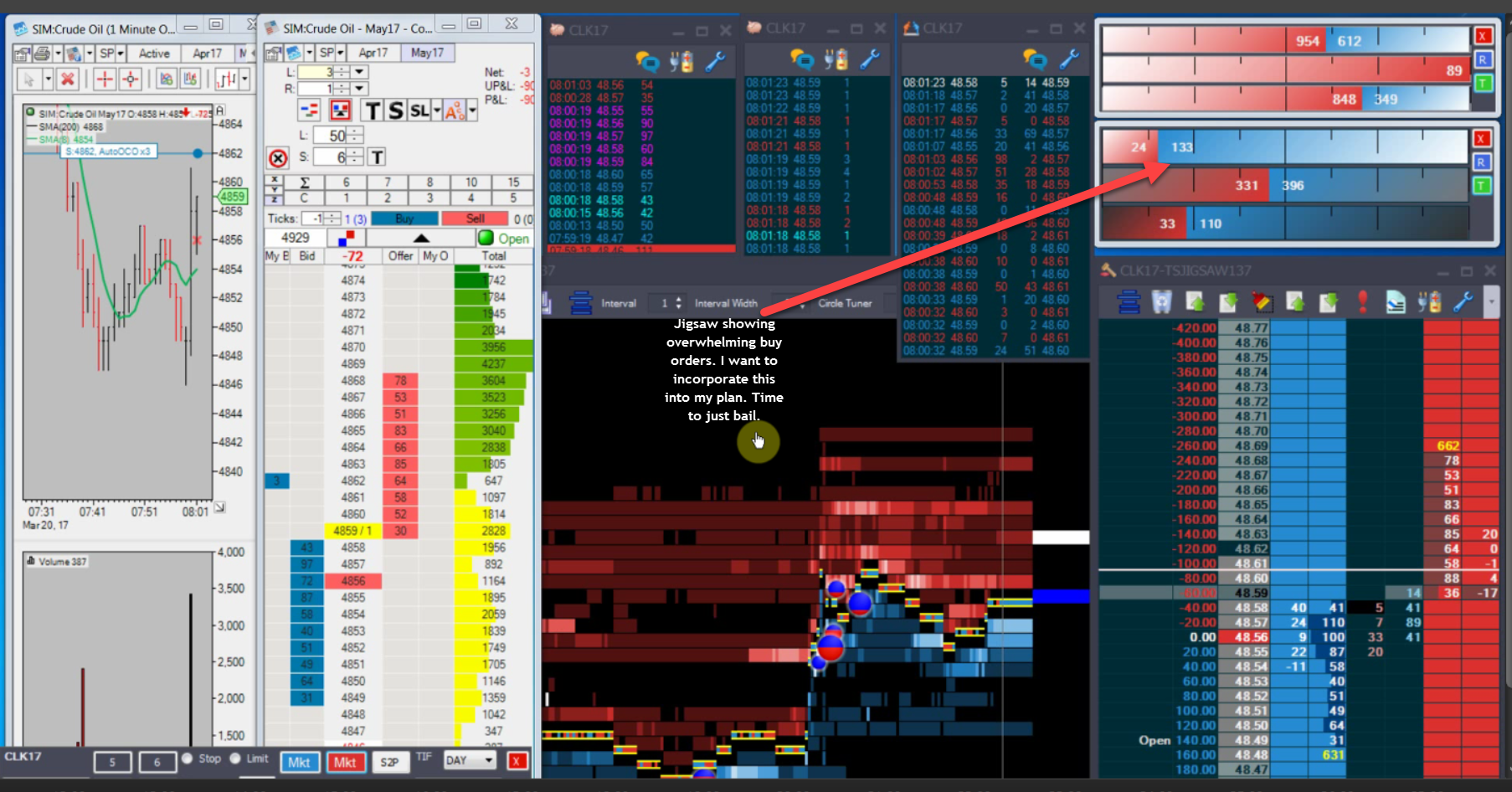Expand the pointer tool dropdown arrow
The height and width of the screenshot is (792, 1512).
(48, 80)
